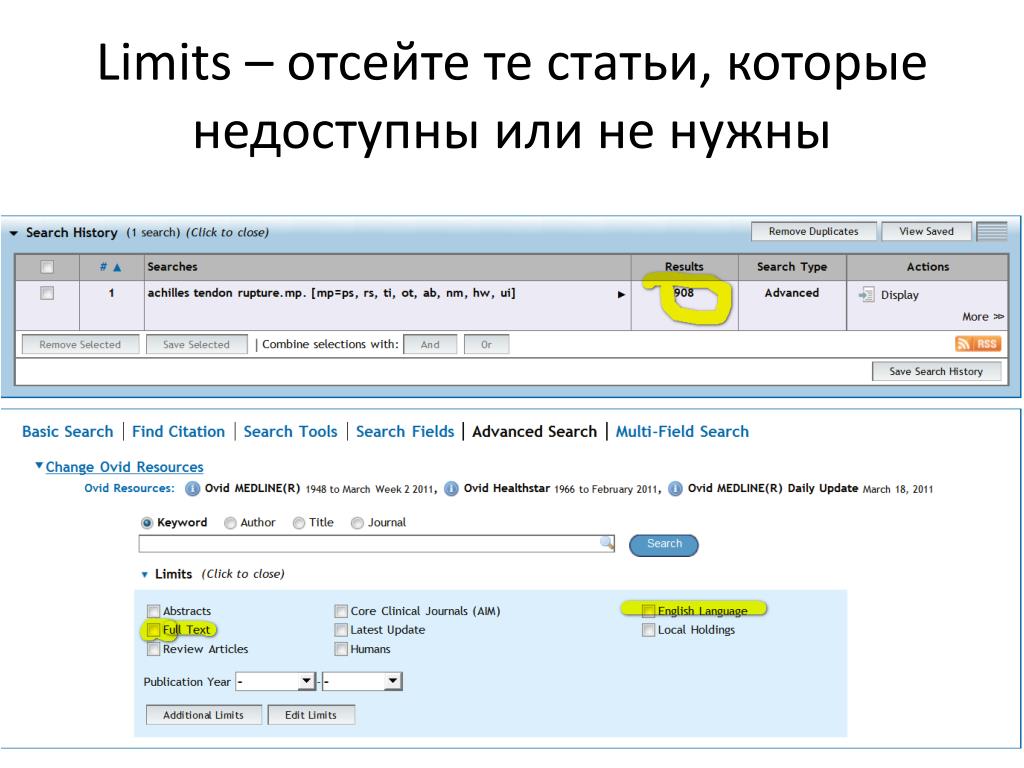Click the Search Type column header
Image resolution: width=1024 pixels, height=768 pixels.
pyautogui.click(x=792, y=266)
